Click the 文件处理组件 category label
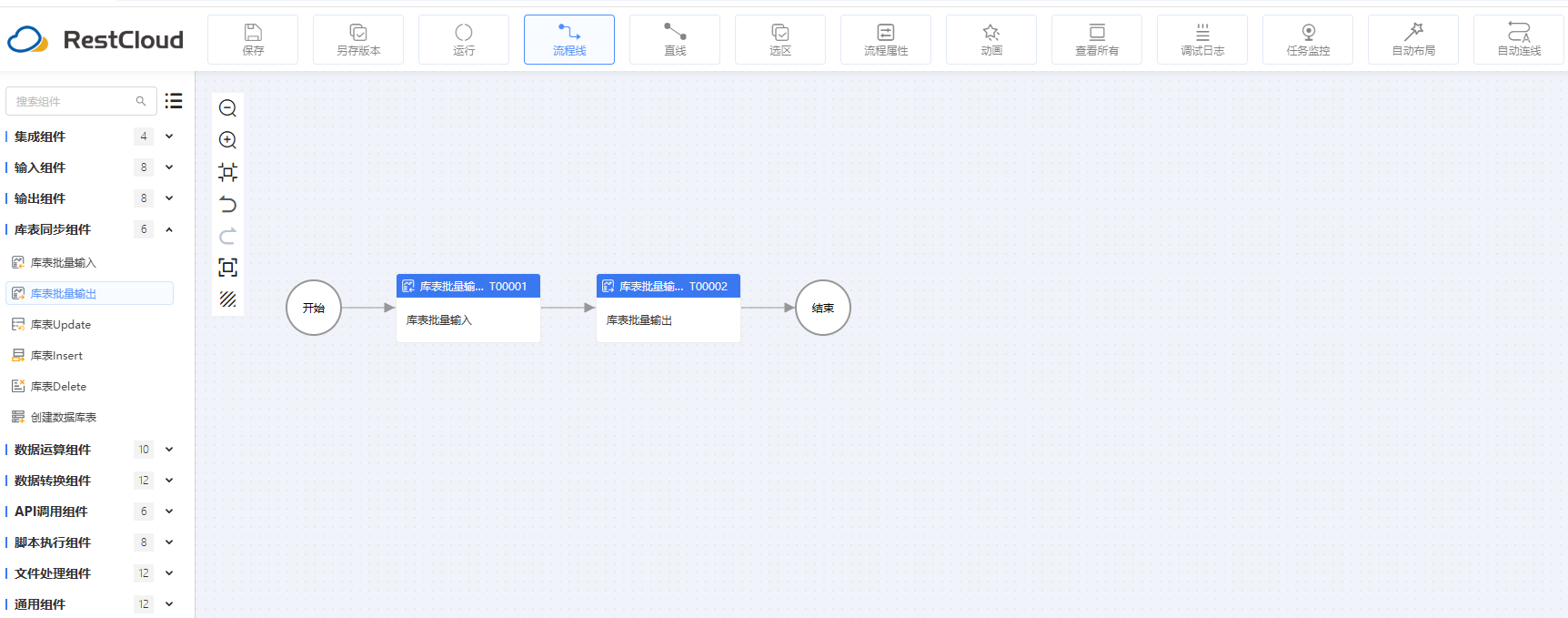Image resolution: width=1568 pixels, height=618 pixels. (53, 573)
